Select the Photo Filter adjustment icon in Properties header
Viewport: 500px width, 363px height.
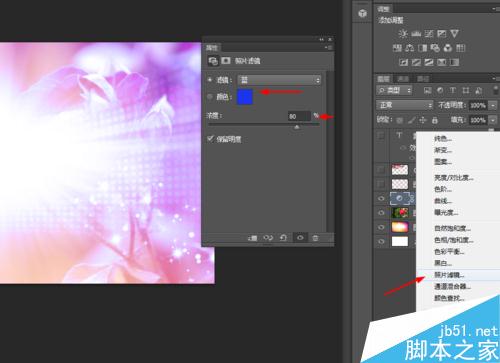213,61
